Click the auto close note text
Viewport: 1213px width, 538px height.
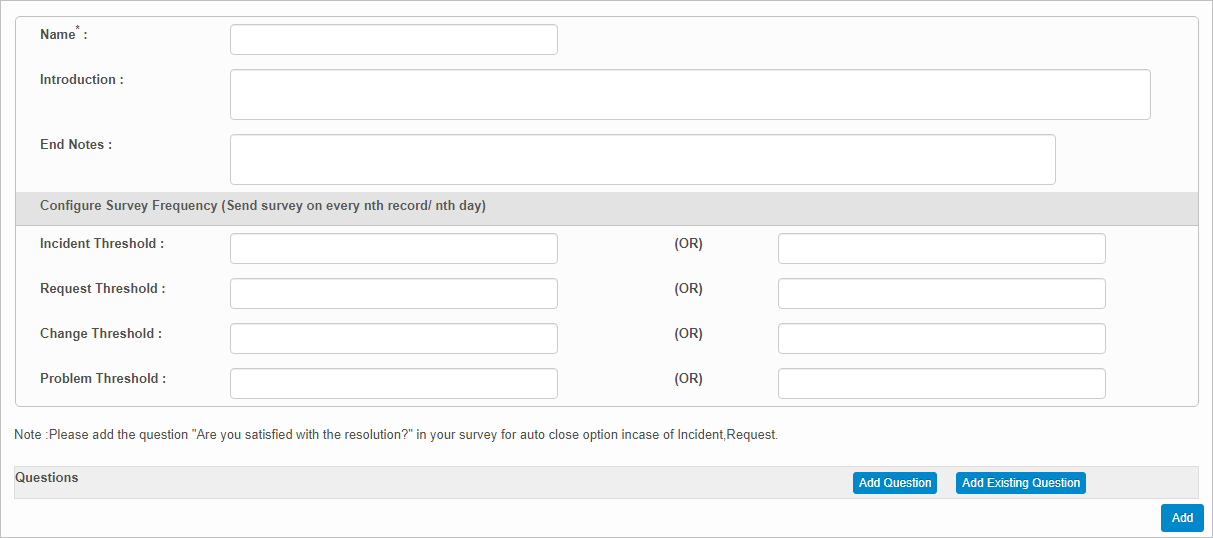(396, 435)
